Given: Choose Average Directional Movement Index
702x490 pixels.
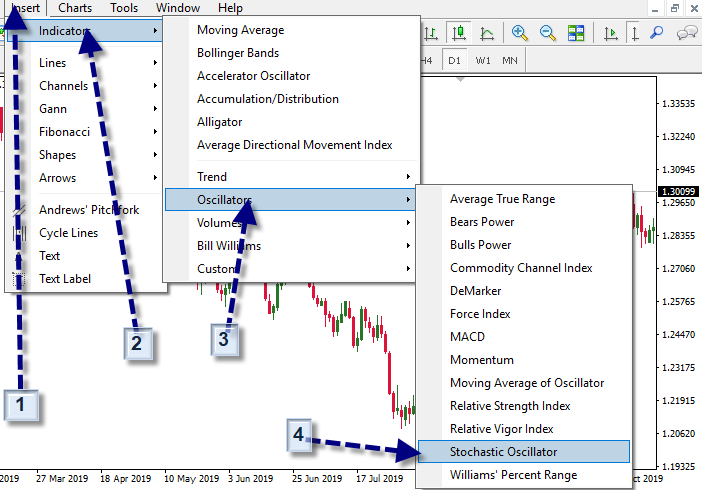Looking at the screenshot, I should 290,145.
